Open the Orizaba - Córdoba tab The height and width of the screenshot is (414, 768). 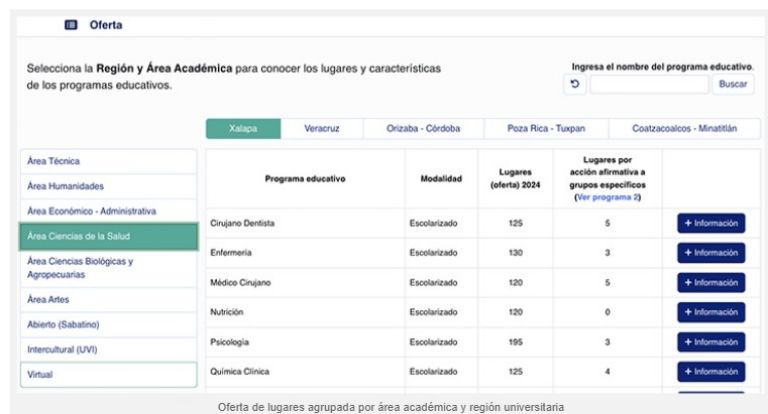(x=419, y=129)
